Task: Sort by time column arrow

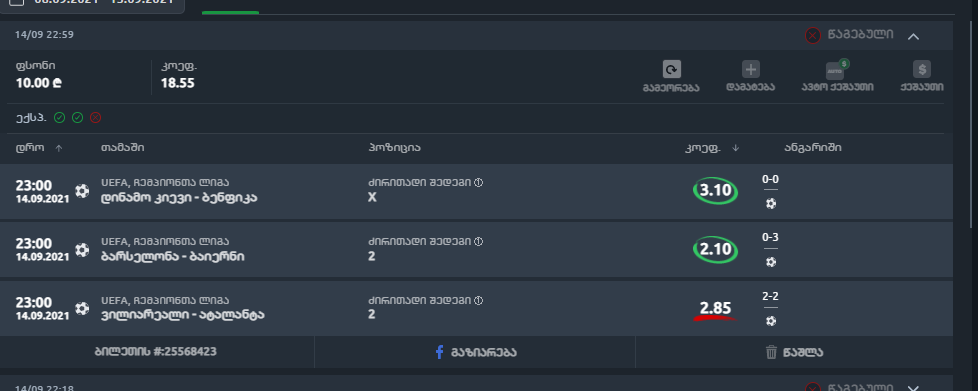Action: (59, 148)
